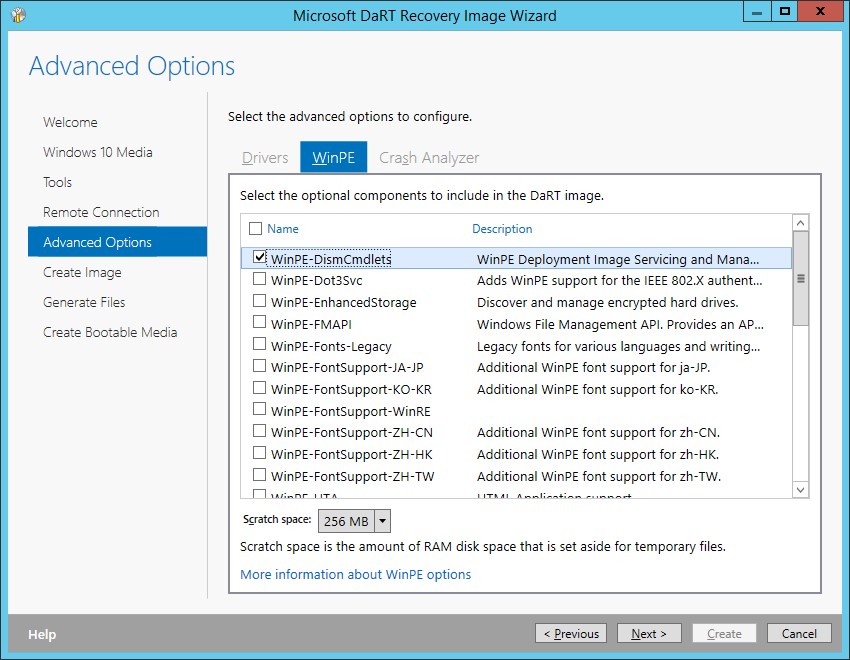Open the Crash Analyzer tab

click(428, 157)
